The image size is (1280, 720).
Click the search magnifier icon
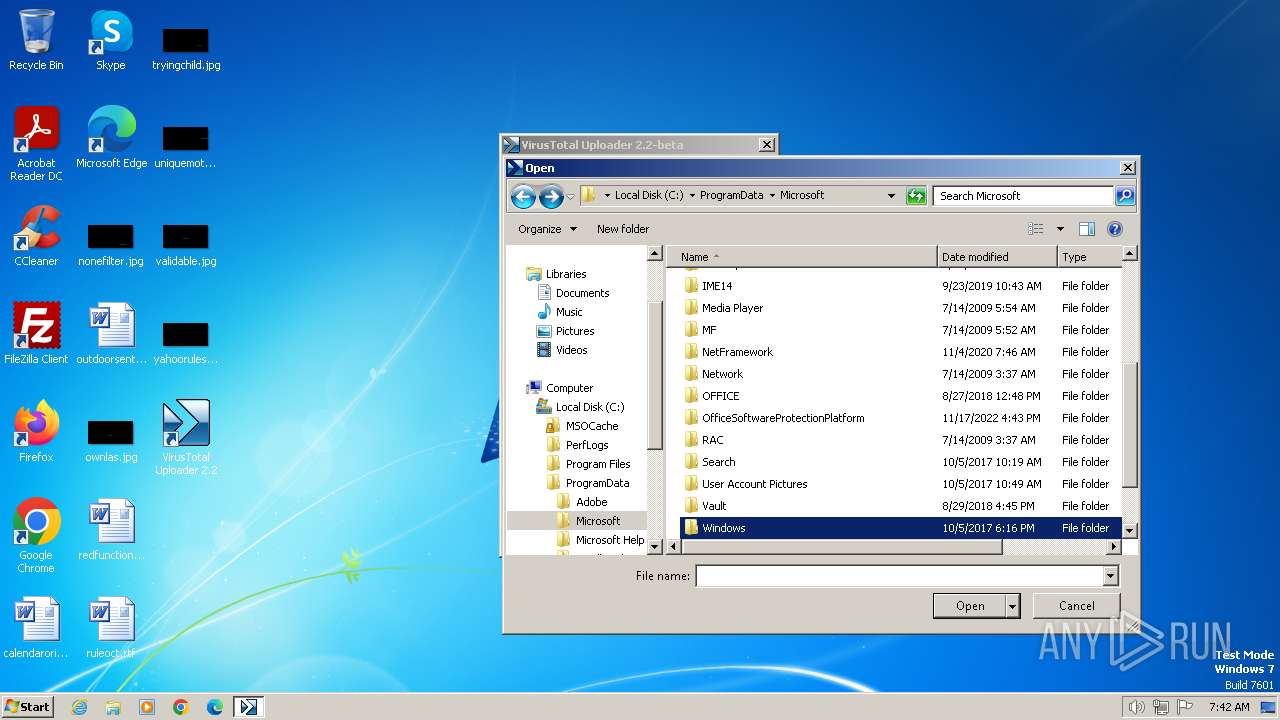click(1125, 196)
